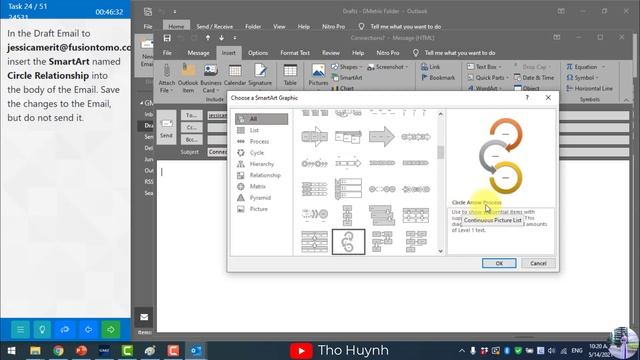Switch to the message Options ribbon tab
The height and width of the screenshot is (360, 640).
258,53
